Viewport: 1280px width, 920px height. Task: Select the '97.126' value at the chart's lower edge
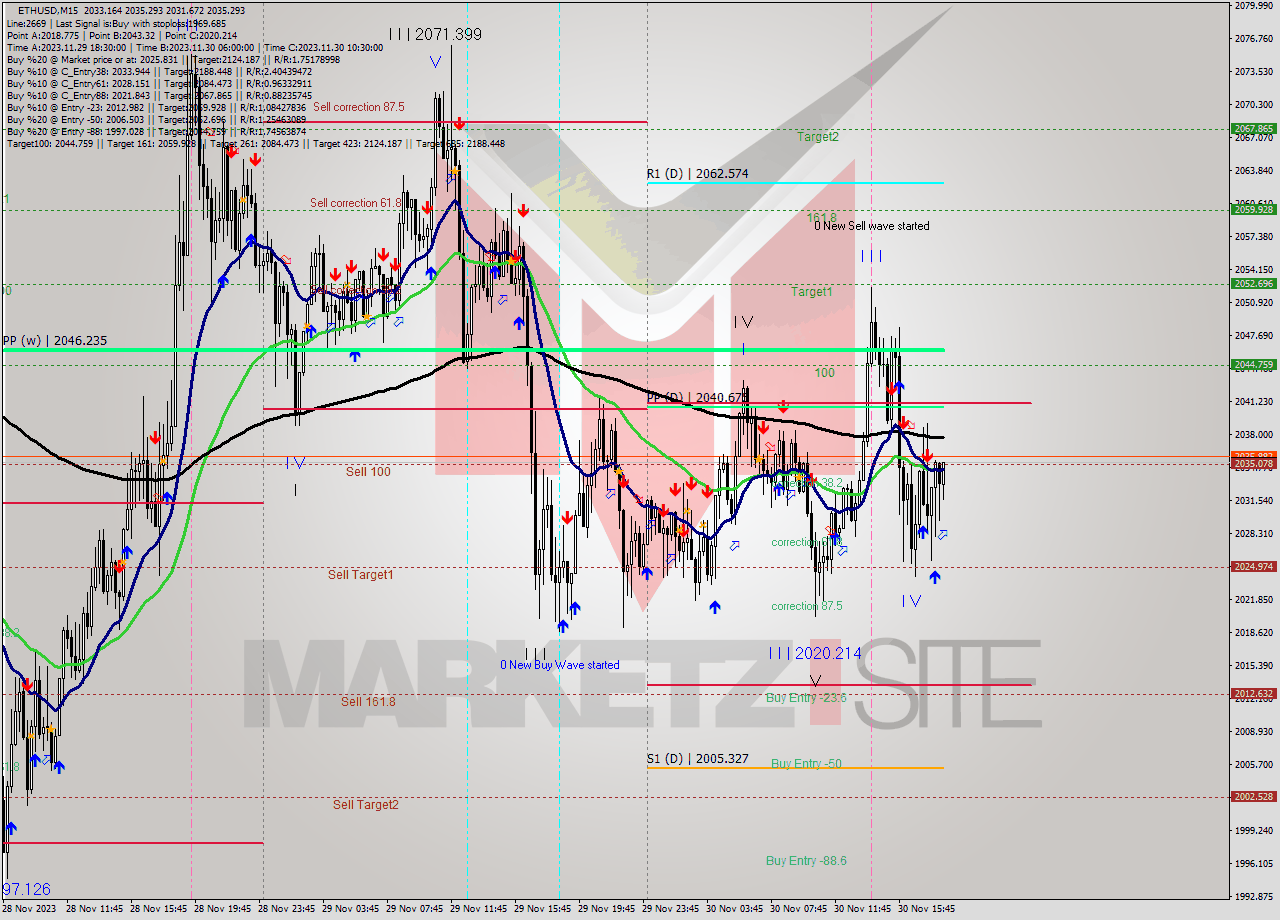[x=26, y=889]
